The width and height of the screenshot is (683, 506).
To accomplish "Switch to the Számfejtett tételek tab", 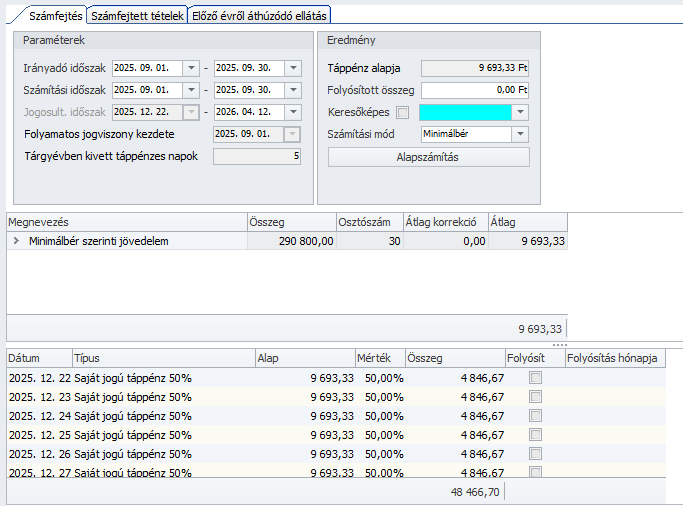I will (x=137, y=16).
